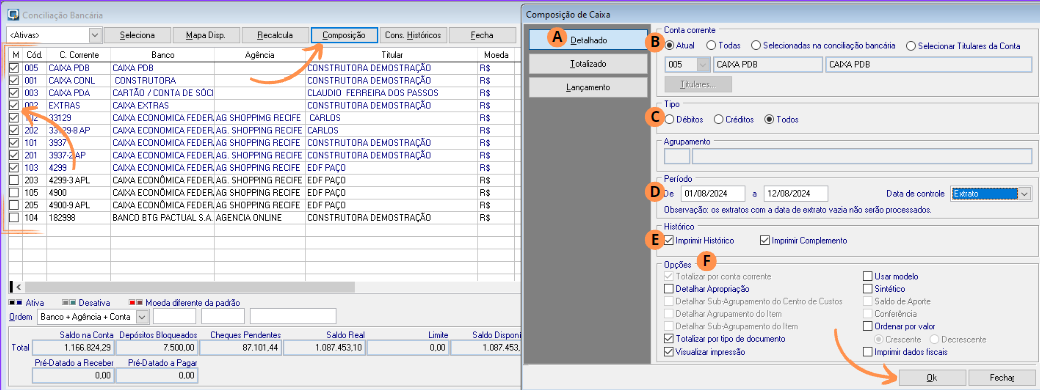Select the BANCO BTG PACTUAL S.A. cell

click(162, 218)
